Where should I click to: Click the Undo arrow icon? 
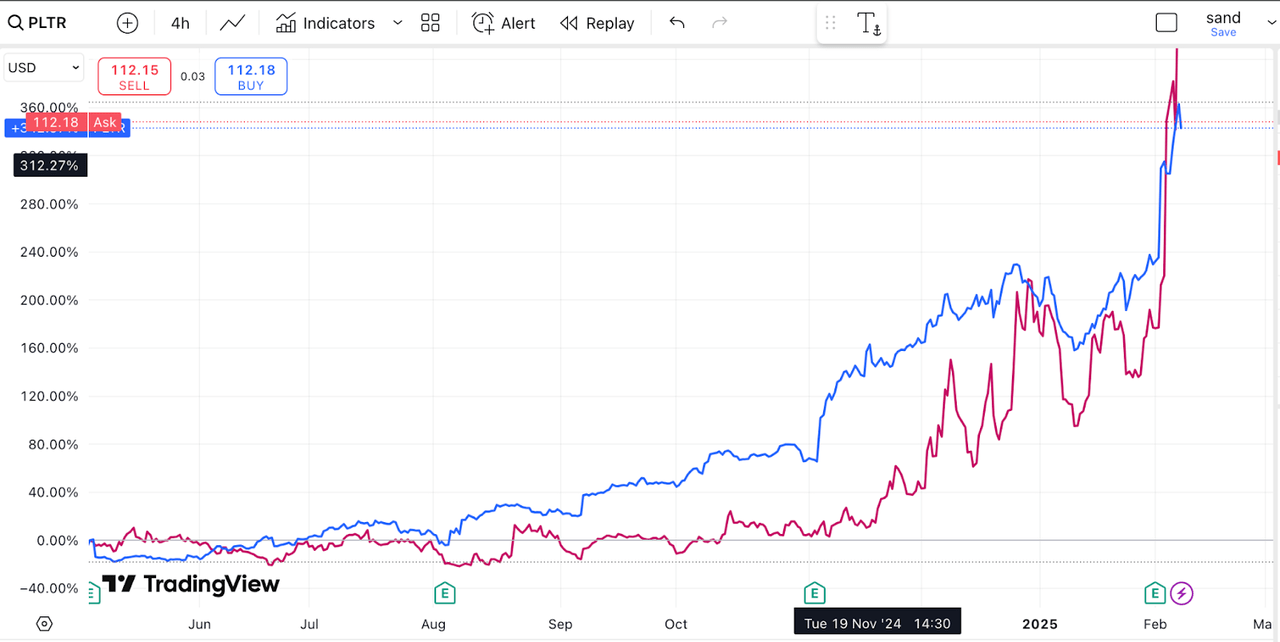pyautogui.click(x=676, y=22)
